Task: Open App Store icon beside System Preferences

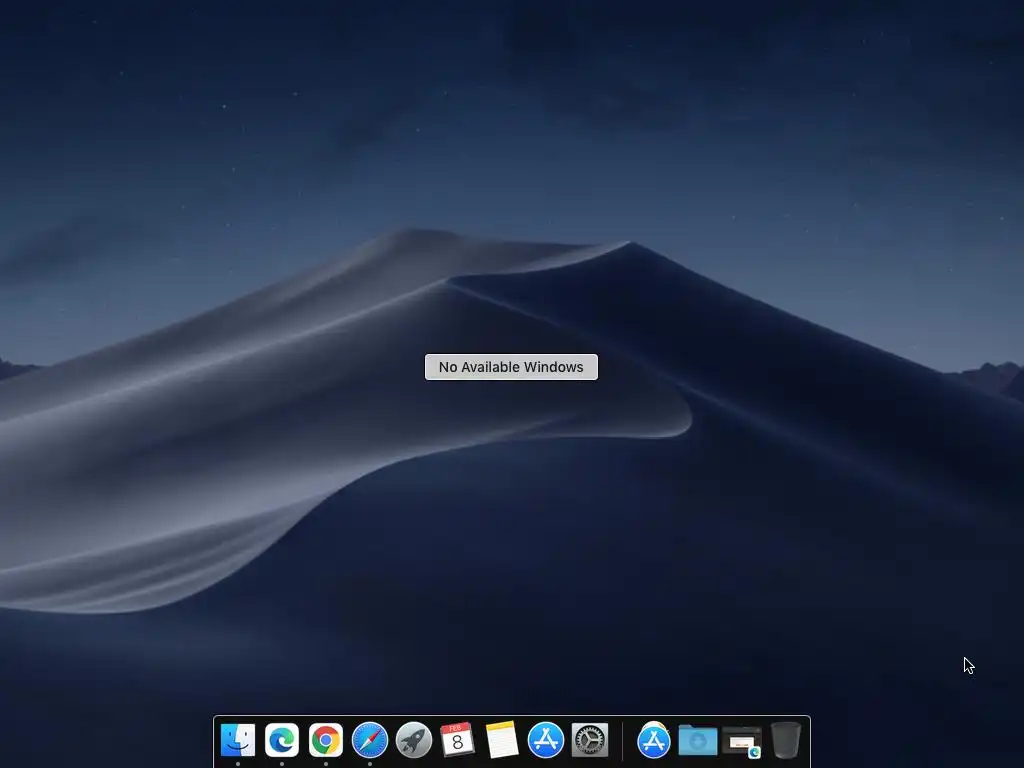Action: [x=546, y=740]
